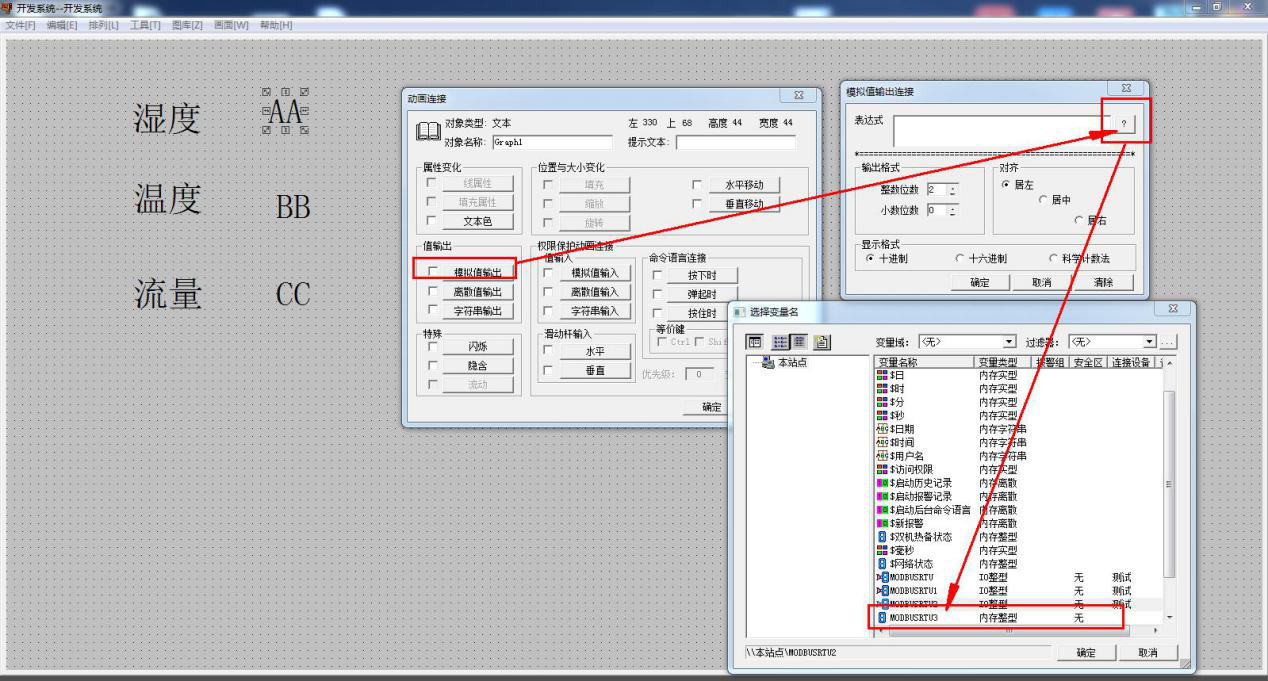Viewport: 1268px width, 681px height.
Task: Click the tree-view toggle icon in variable selector
Action: click(x=755, y=342)
